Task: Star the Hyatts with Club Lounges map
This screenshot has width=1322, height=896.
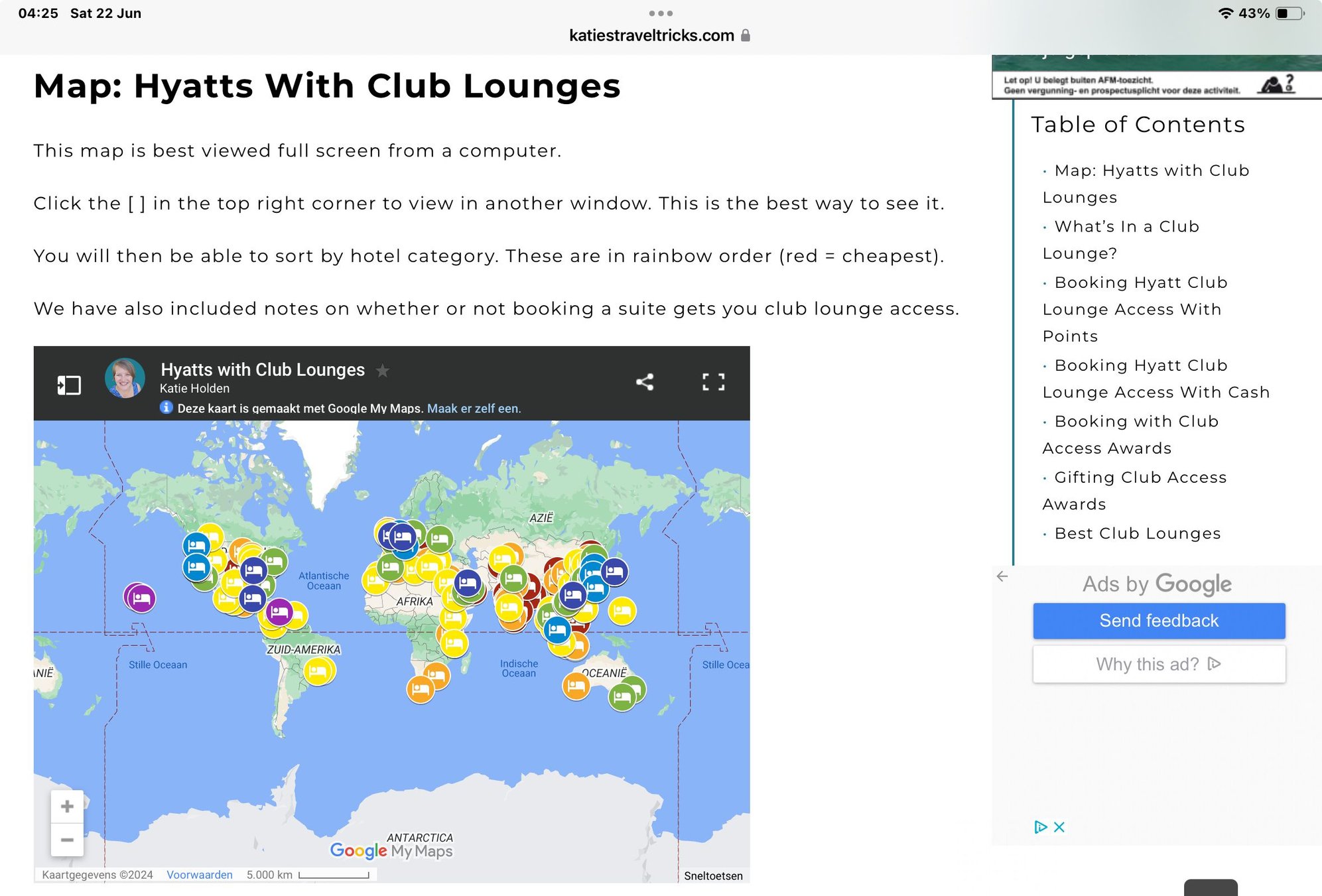Action: pos(383,371)
